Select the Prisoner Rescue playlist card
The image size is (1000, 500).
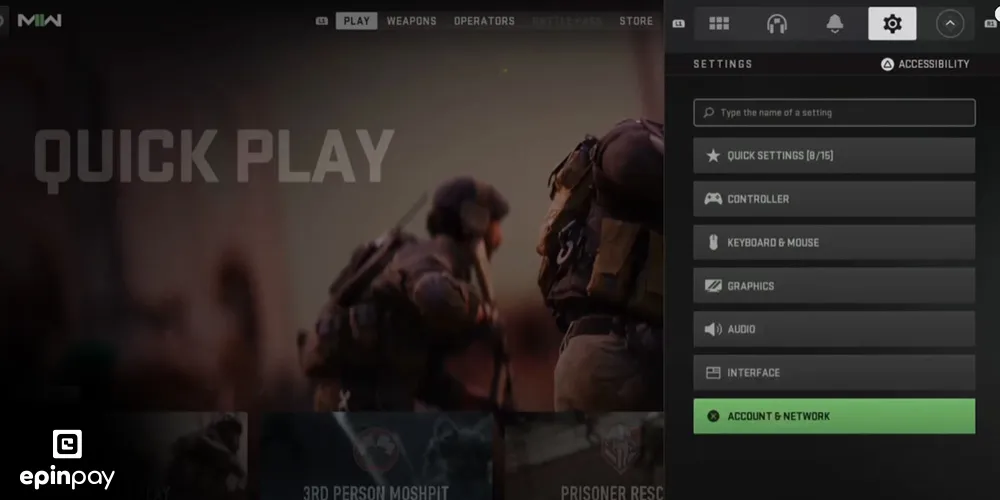(x=583, y=456)
